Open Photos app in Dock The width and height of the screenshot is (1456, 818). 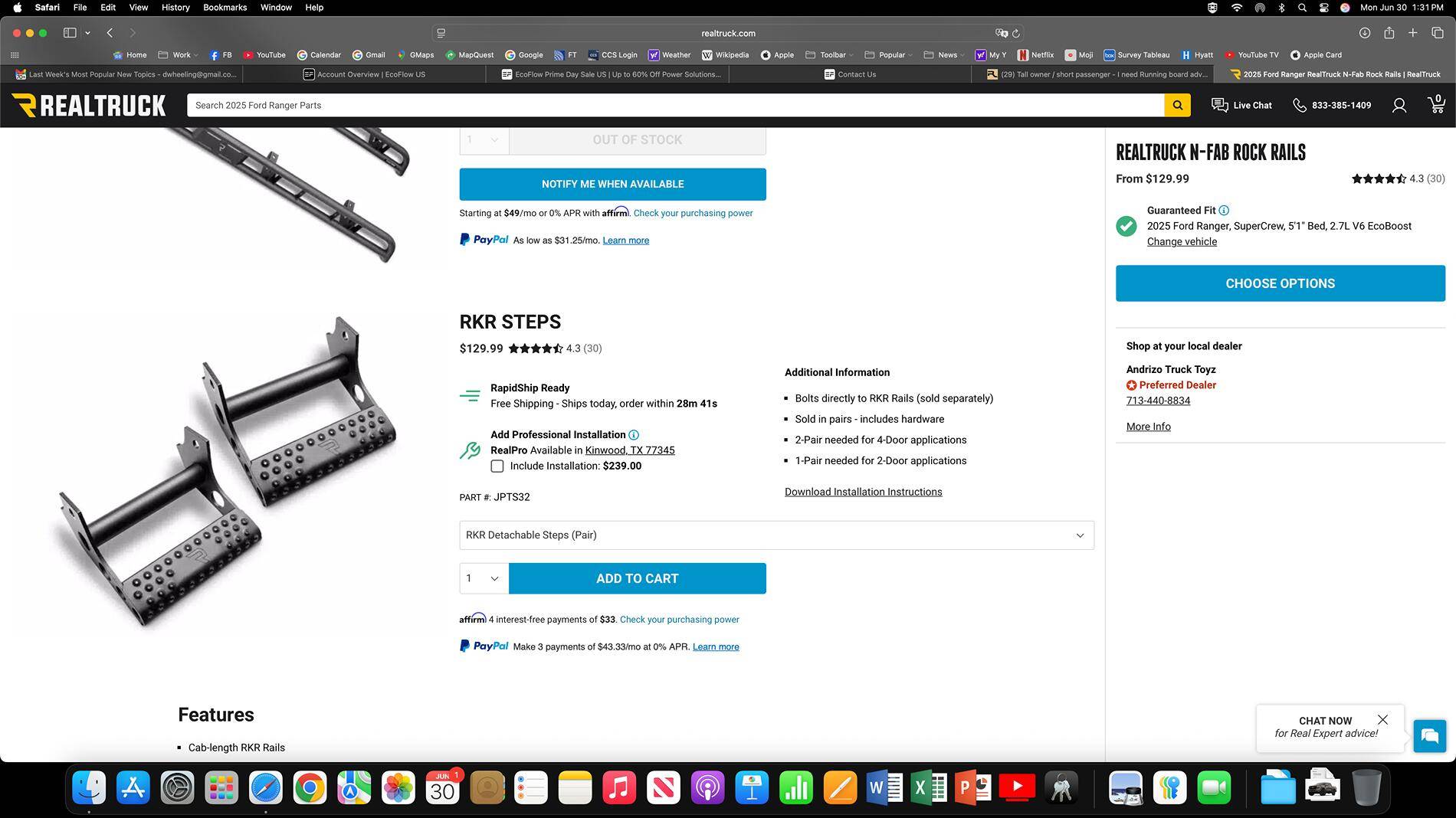(x=398, y=787)
